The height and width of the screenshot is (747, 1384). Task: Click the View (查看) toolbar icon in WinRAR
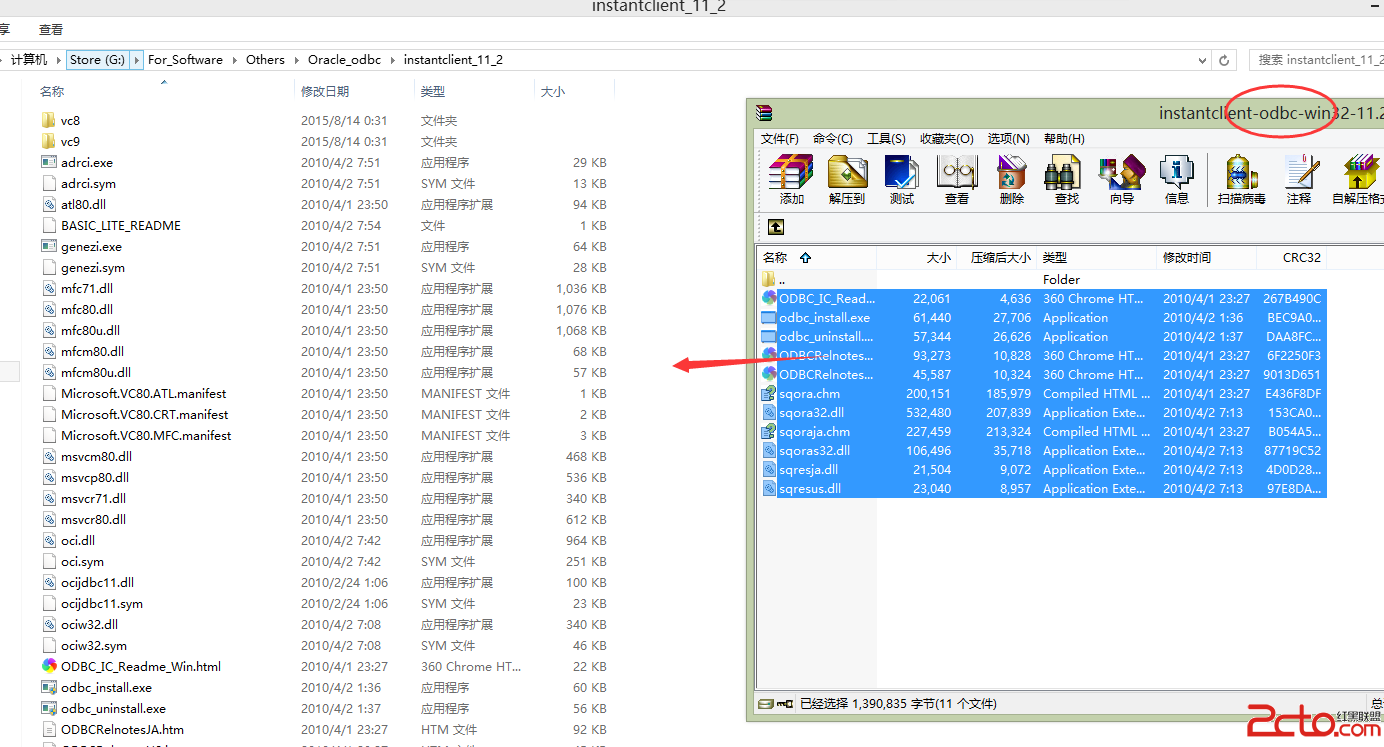click(957, 173)
